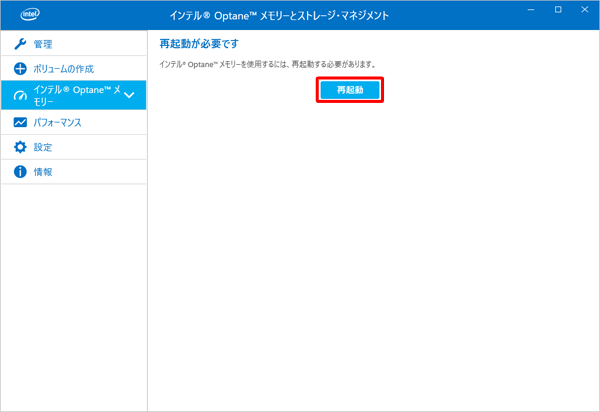600x412 pixels.
Task: Click the gear icon beside 設定
Action: click(20, 147)
